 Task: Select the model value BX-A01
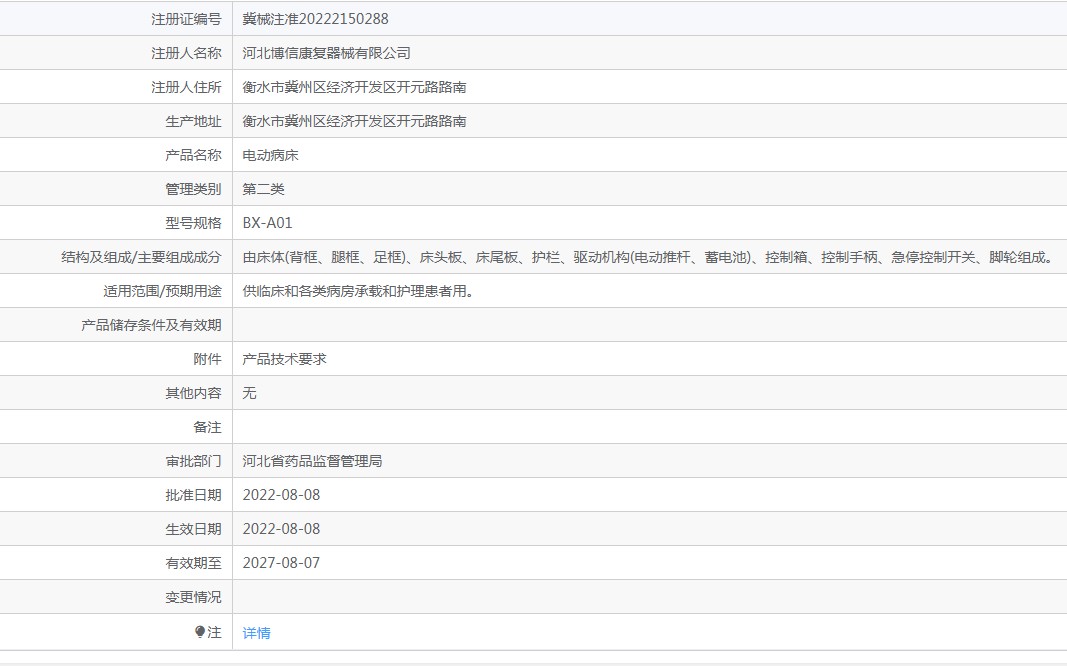pos(267,223)
